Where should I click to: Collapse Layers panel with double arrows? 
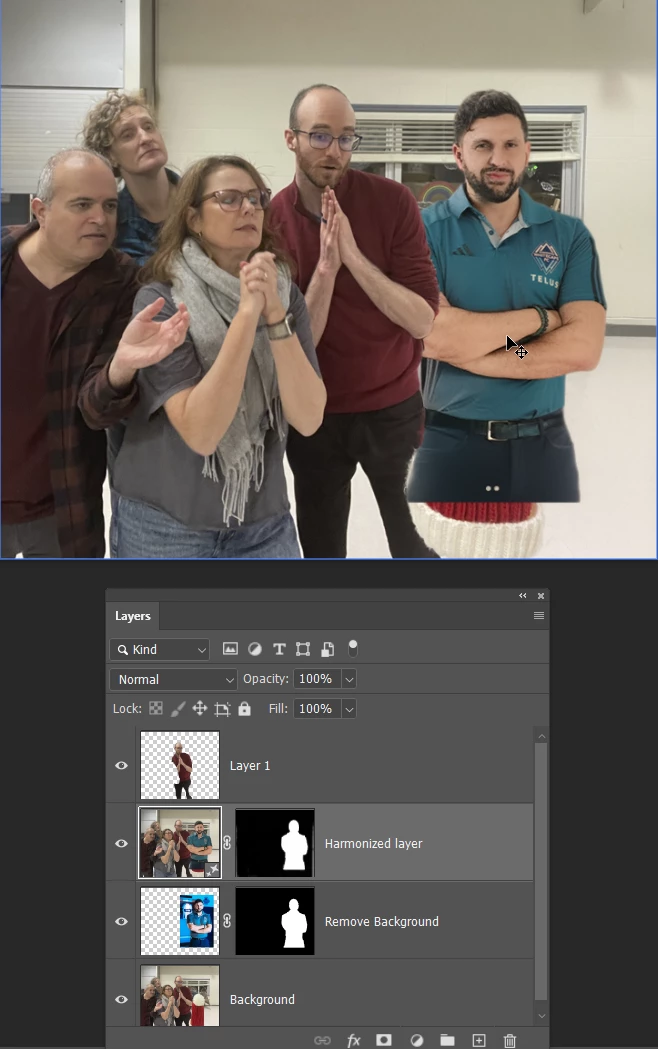(x=523, y=595)
